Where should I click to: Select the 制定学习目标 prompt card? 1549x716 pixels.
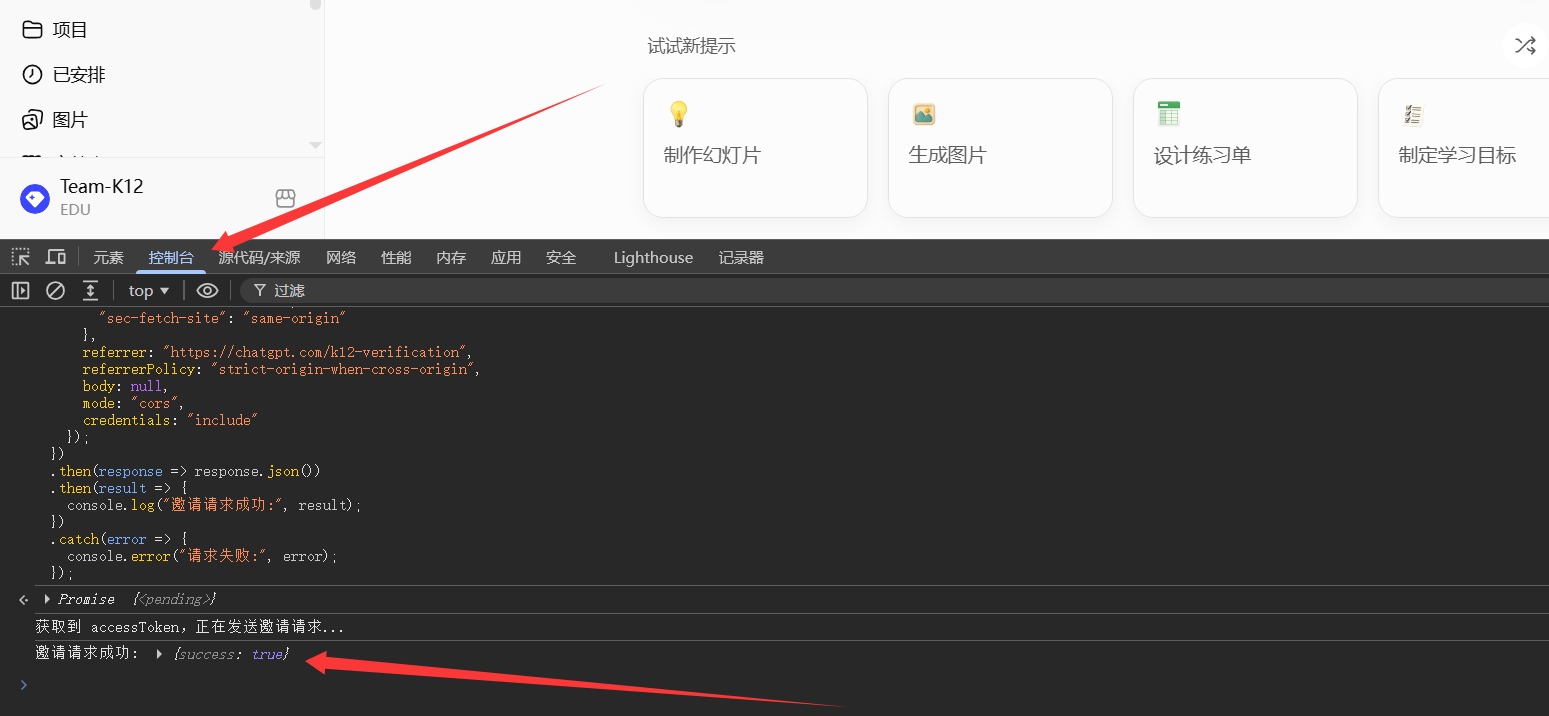click(x=1463, y=148)
